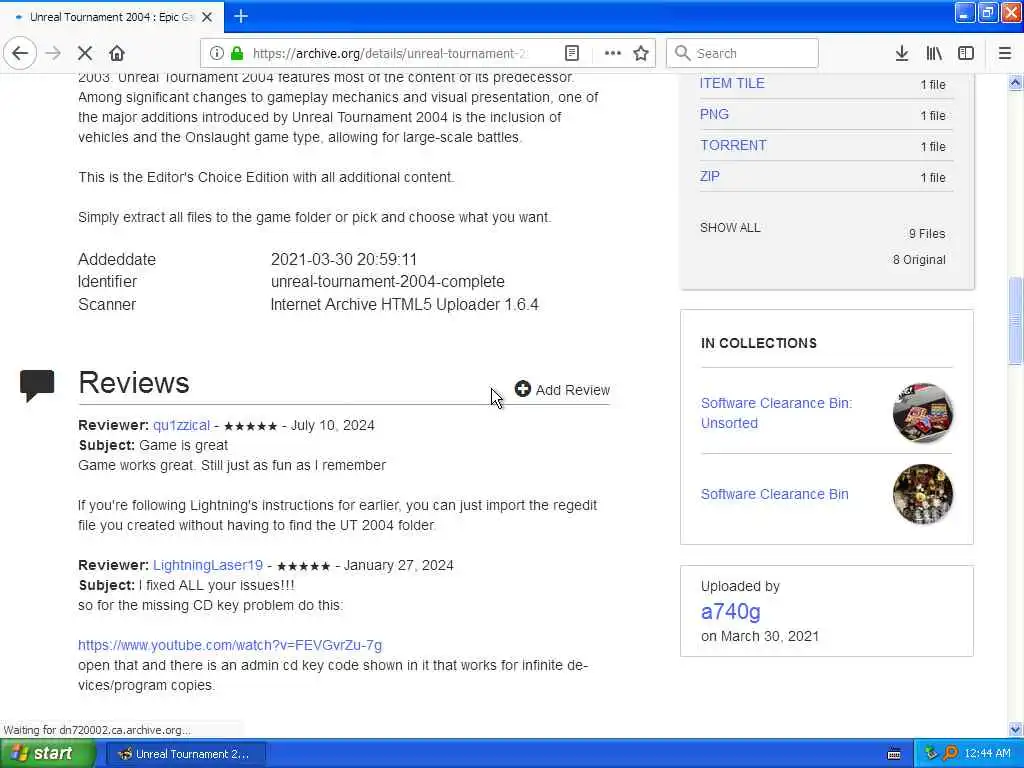1024x768 pixels.
Task: Click the identifier unreal-tournament-2004-complete value
Action: click(x=387, y=281)
